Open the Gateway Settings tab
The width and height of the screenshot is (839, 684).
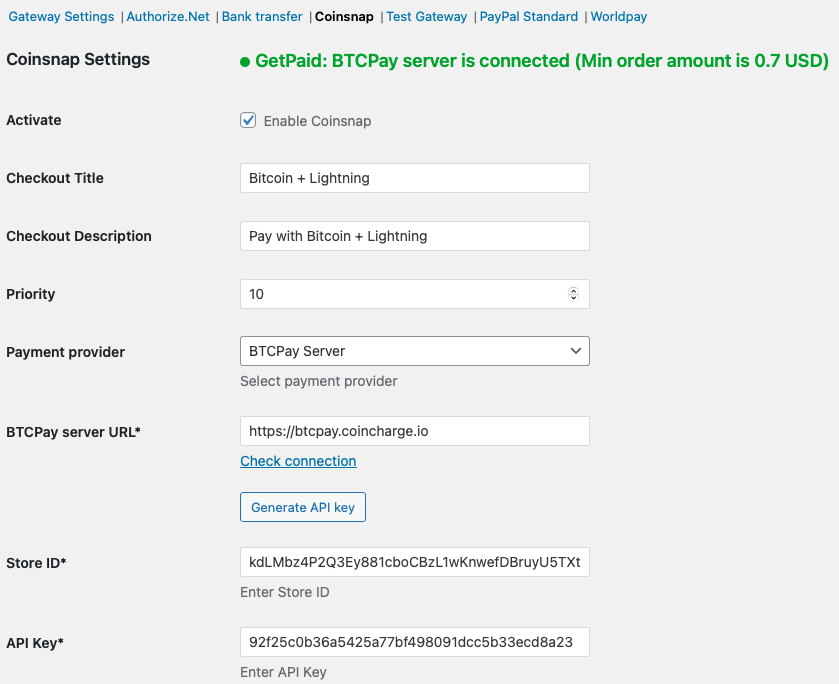click(x=62, y=17)
